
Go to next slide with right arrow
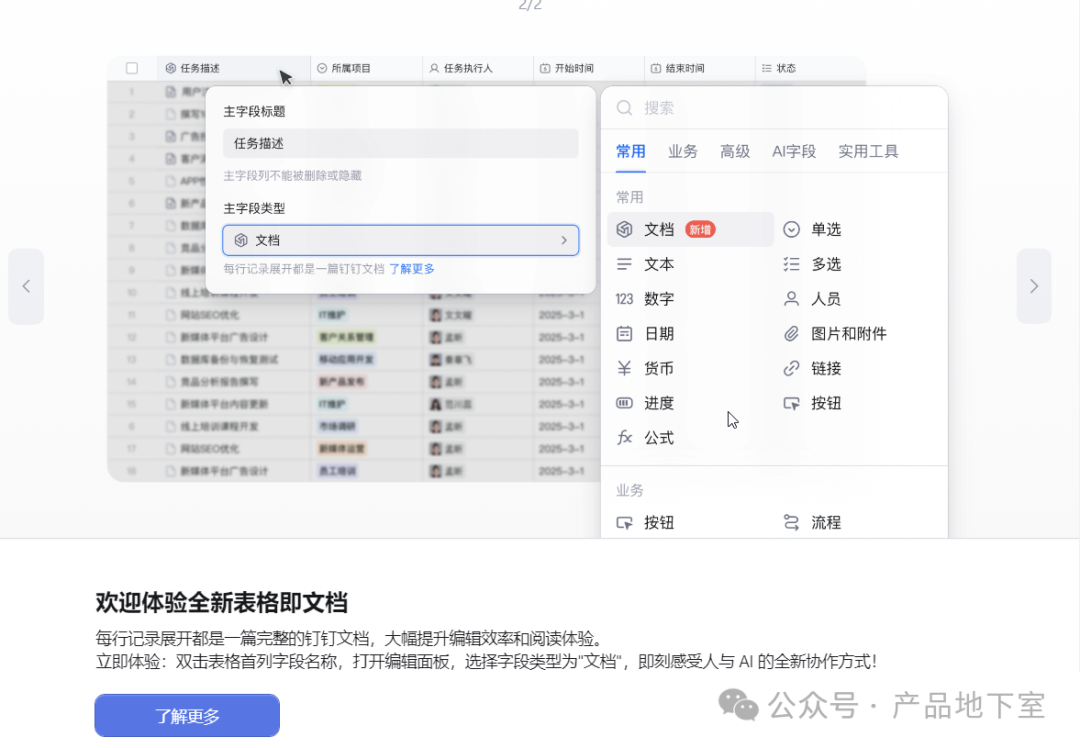[1034, 286]
